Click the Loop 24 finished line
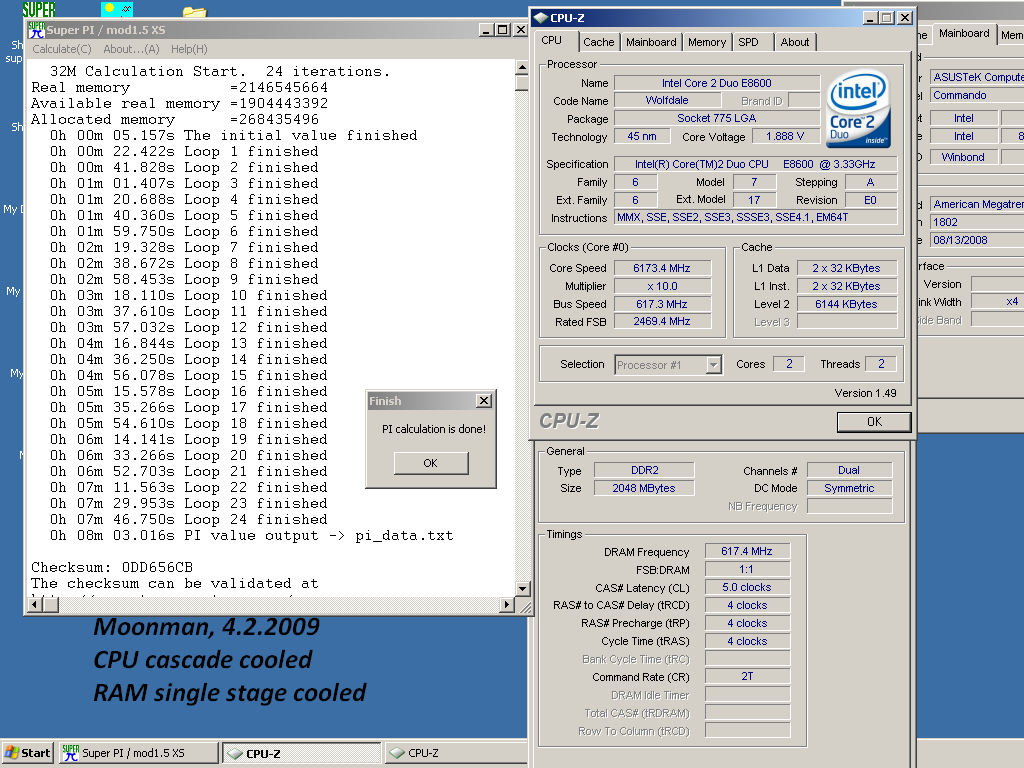Screen dimensions: 1024x768 [189, 520]
